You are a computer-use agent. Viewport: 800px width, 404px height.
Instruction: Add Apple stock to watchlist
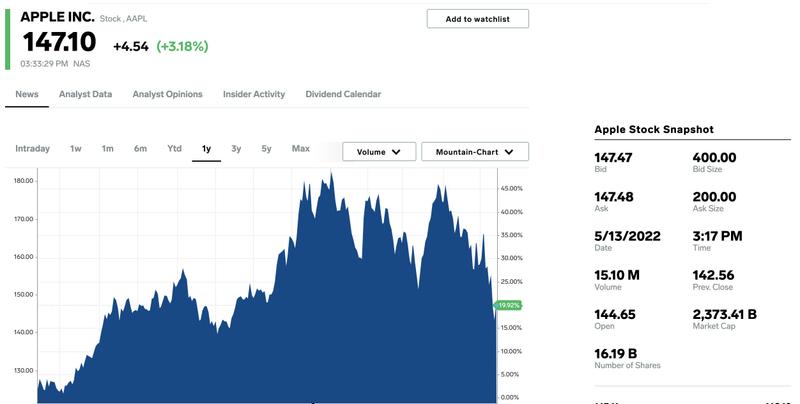[478, 19]
